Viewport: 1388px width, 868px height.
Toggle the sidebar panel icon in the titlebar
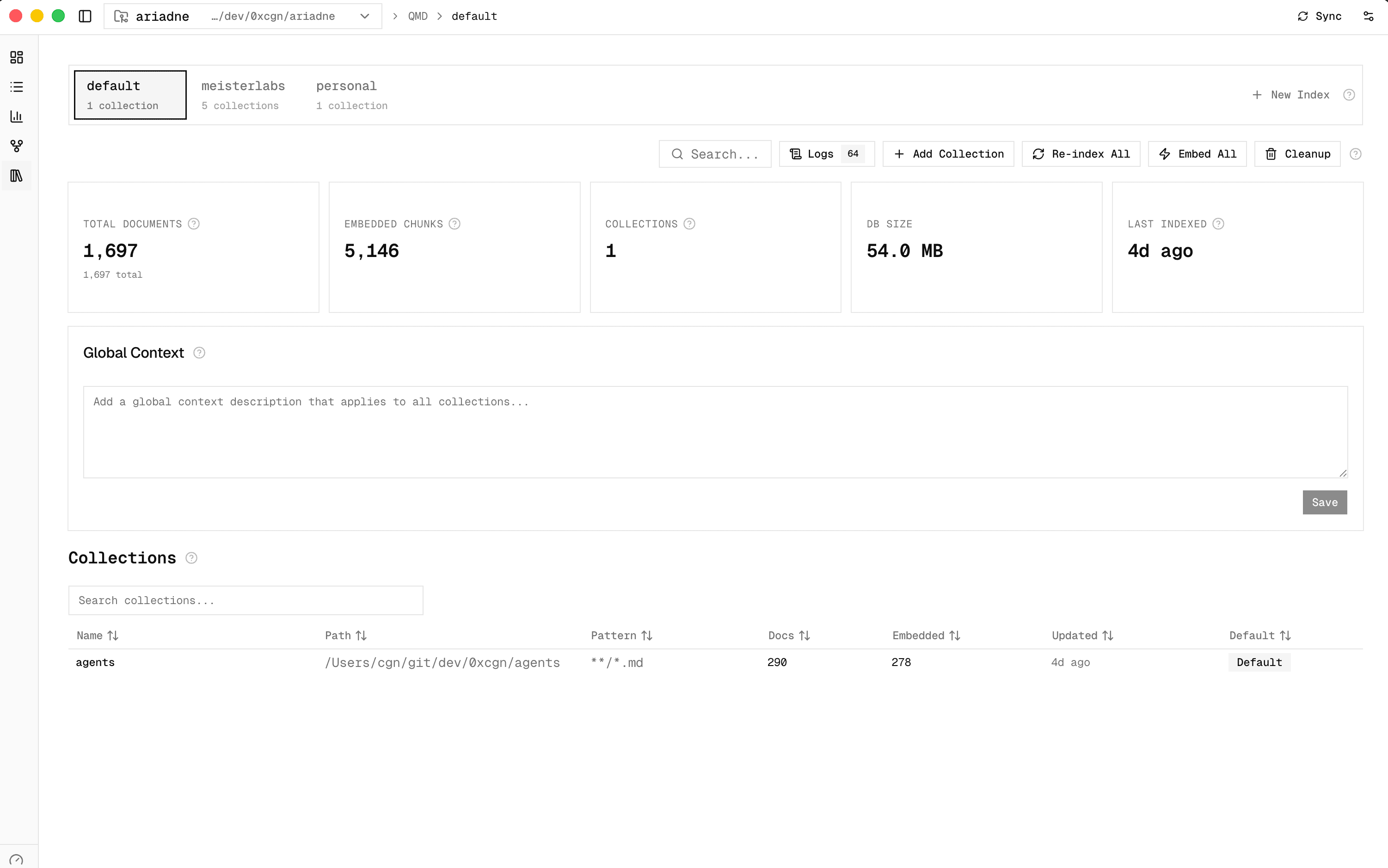pyautogui.click(x=85, y=16)
